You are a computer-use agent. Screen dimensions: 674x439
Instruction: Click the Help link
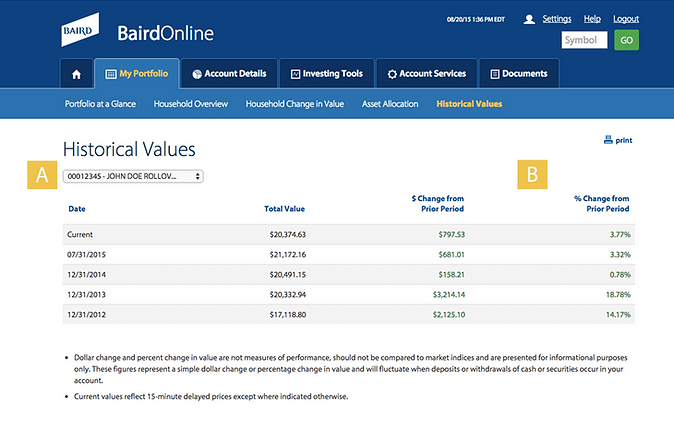[x=592, y=18]
